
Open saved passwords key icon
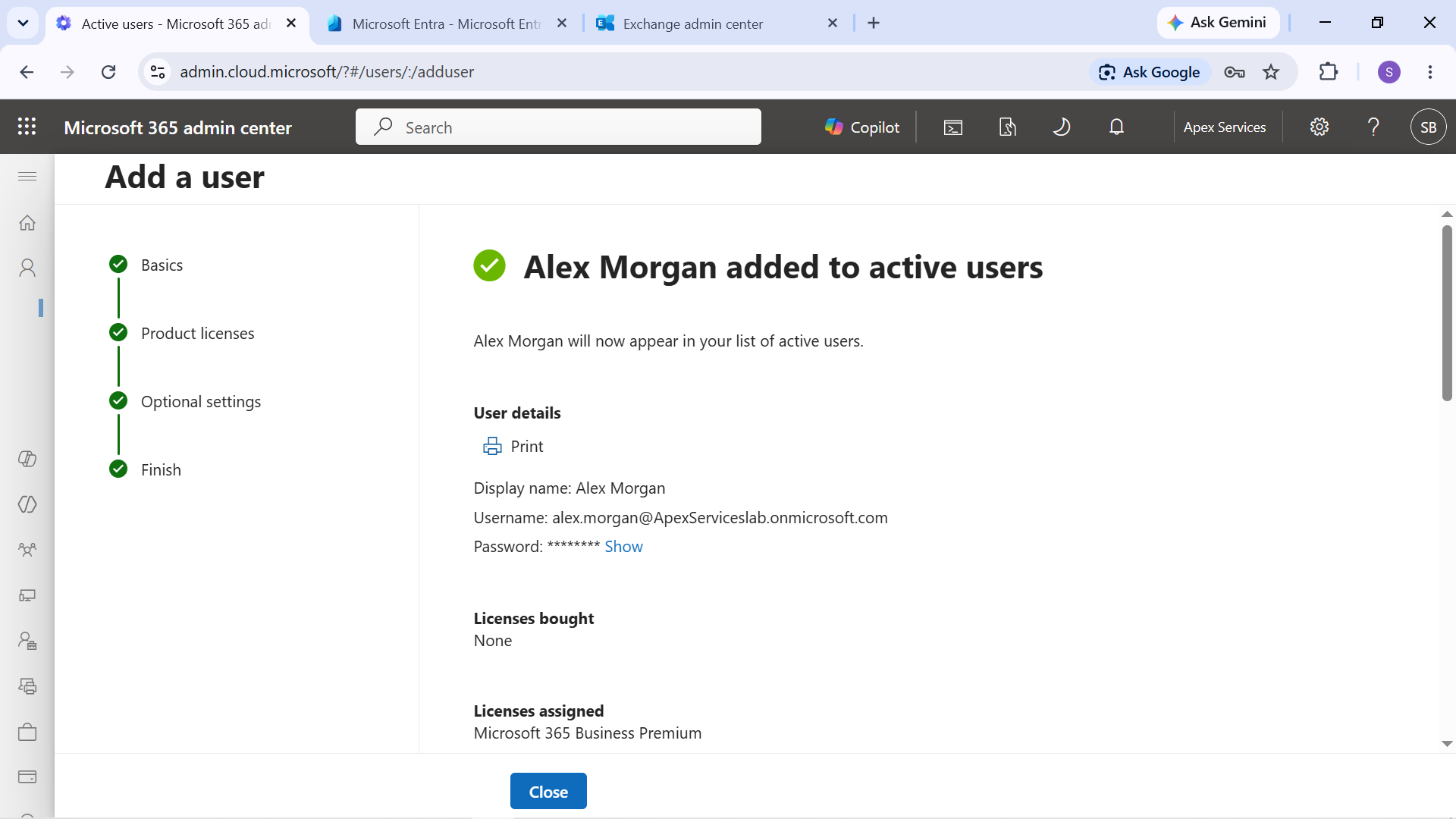1235,72
